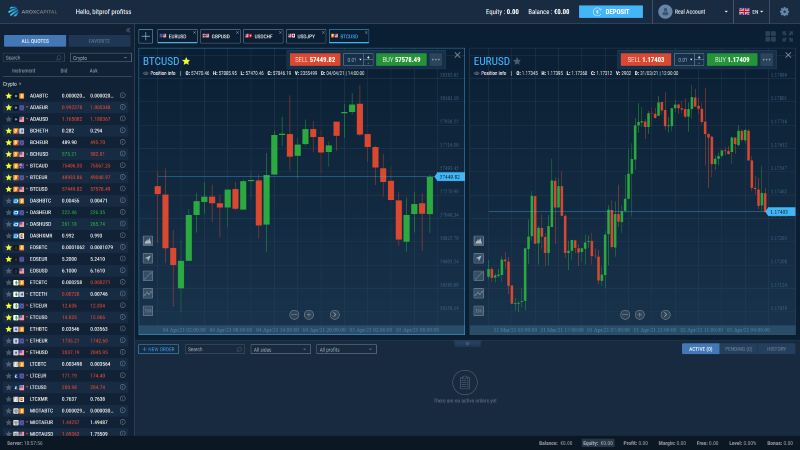Add a new chart with plus icon

point(146,36)
